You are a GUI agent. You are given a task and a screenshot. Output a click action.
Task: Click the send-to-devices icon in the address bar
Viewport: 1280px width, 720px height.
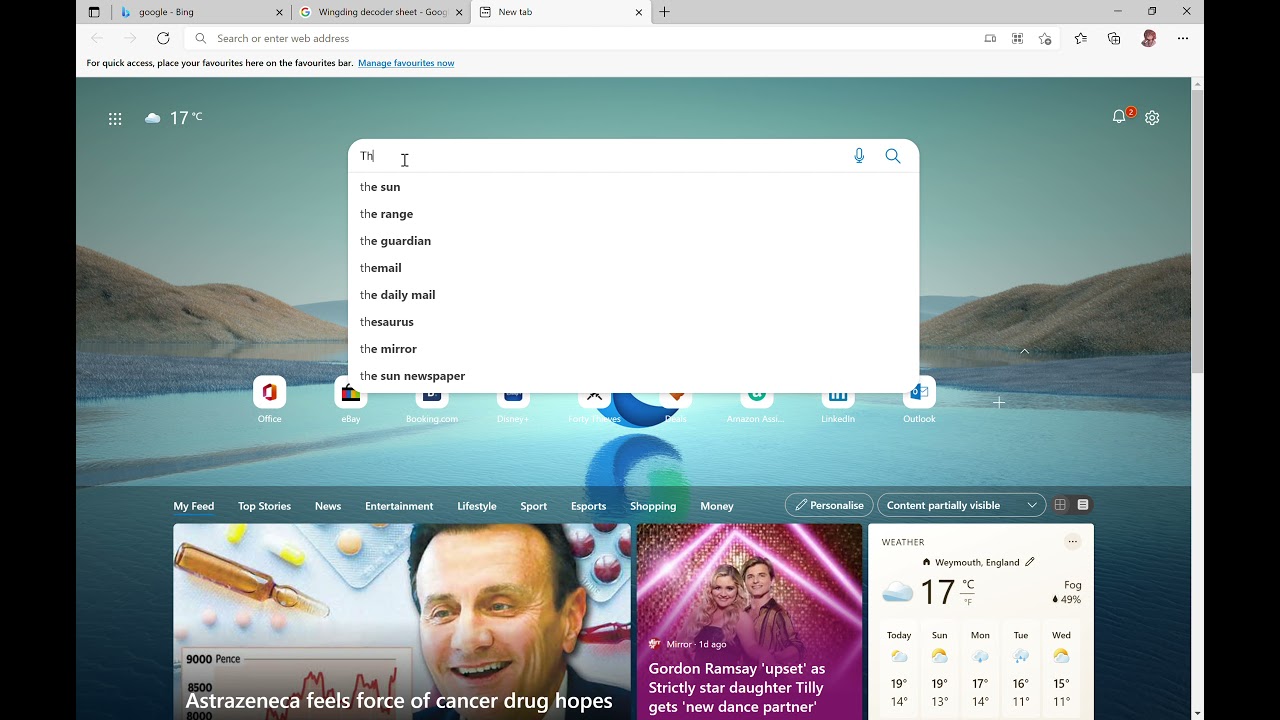pyautogui.click(x=990, y=39)
